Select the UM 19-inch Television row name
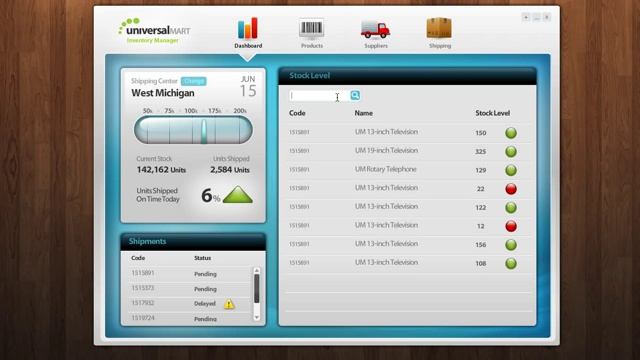 (386, 150)
